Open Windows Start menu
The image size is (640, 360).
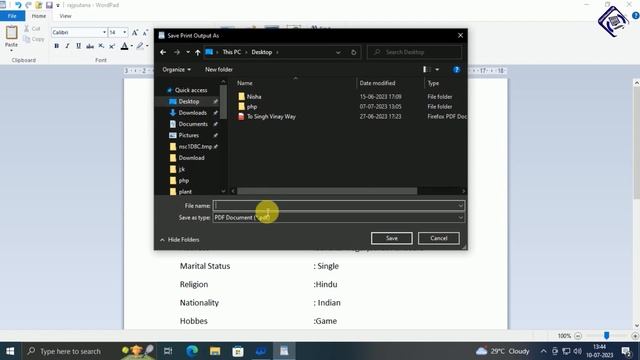pos(10,351)
